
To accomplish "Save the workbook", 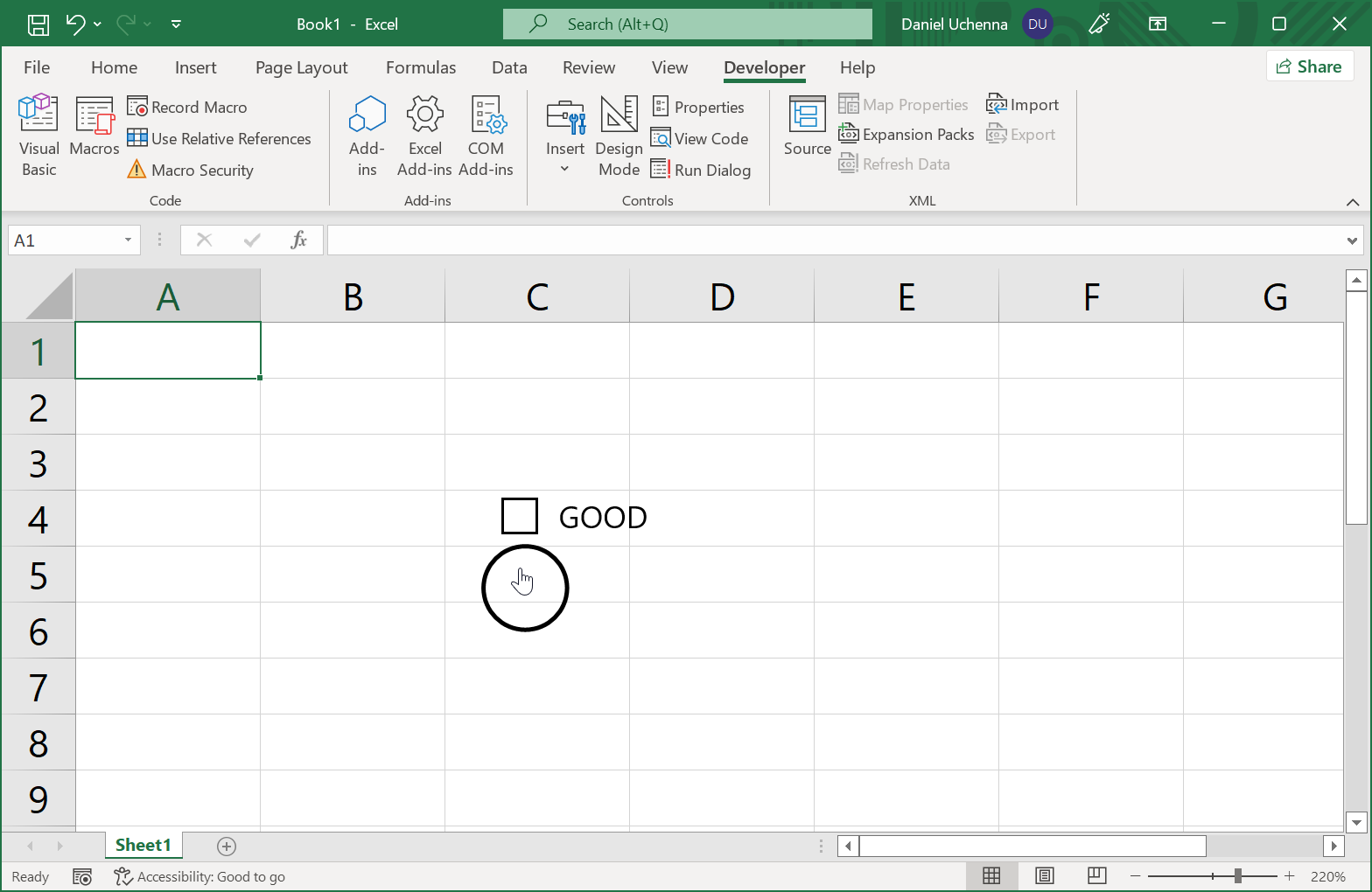I will [38, 24].
